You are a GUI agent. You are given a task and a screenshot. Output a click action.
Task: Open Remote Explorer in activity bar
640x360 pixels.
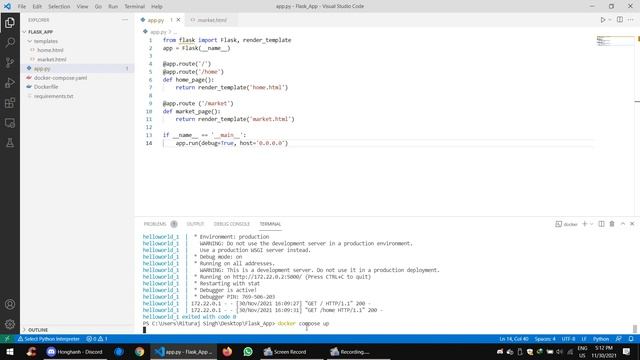click(x=10, y=122)
